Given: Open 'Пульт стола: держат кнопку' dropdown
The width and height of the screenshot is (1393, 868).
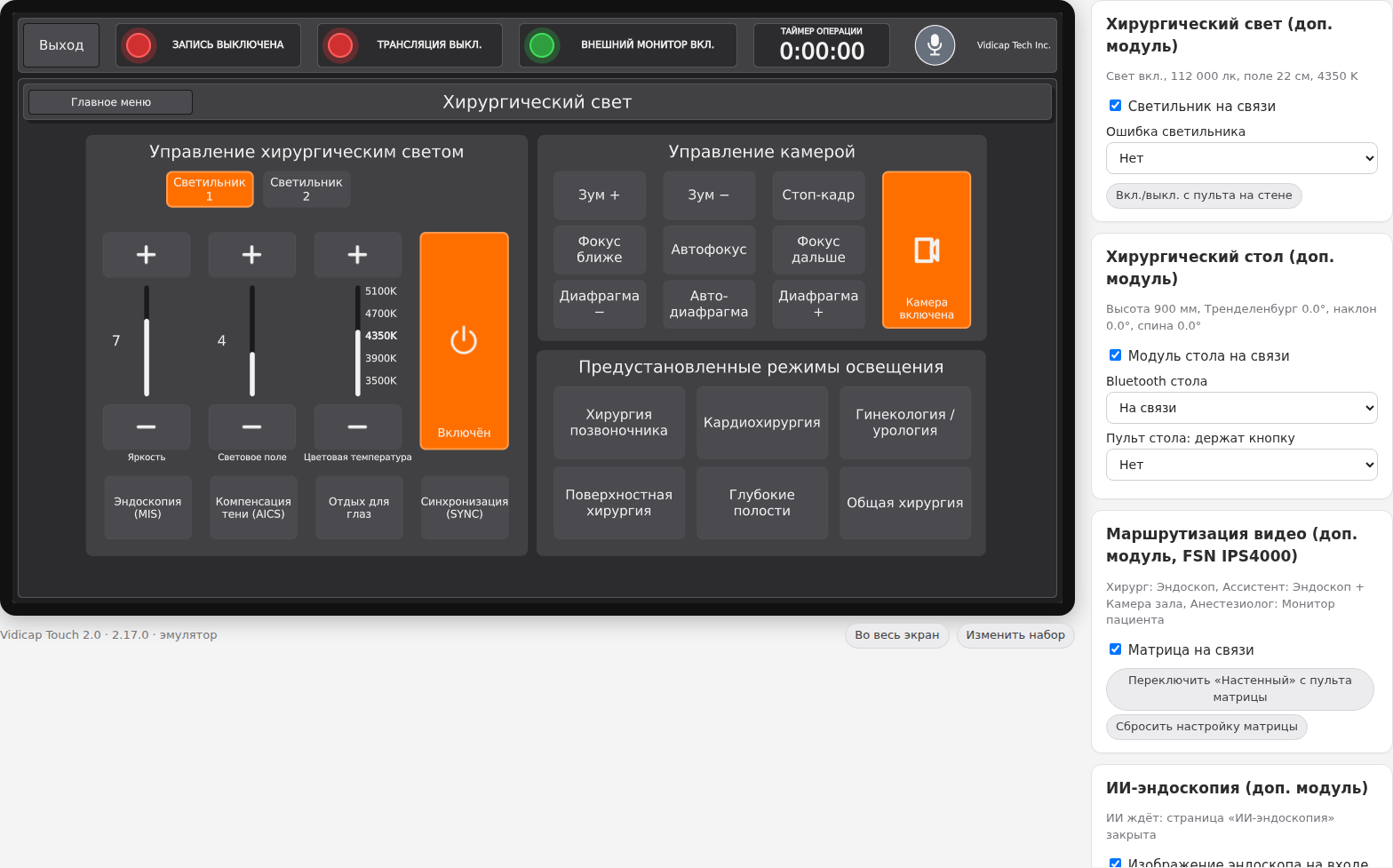Looking at the screenshot, I should coord(1242,465).
